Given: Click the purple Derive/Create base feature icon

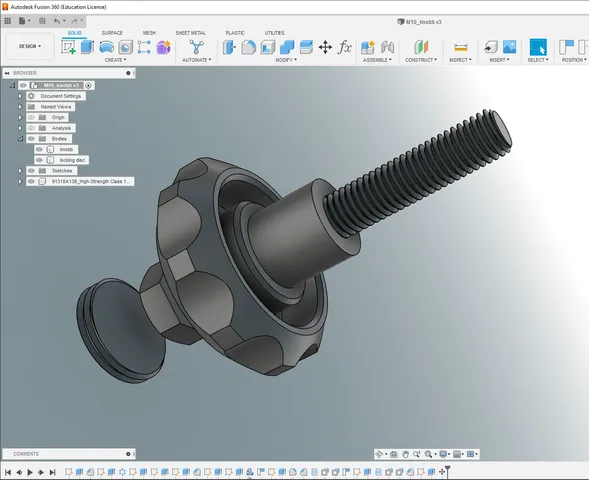Looking at the screenshot, I should point(163,47).
